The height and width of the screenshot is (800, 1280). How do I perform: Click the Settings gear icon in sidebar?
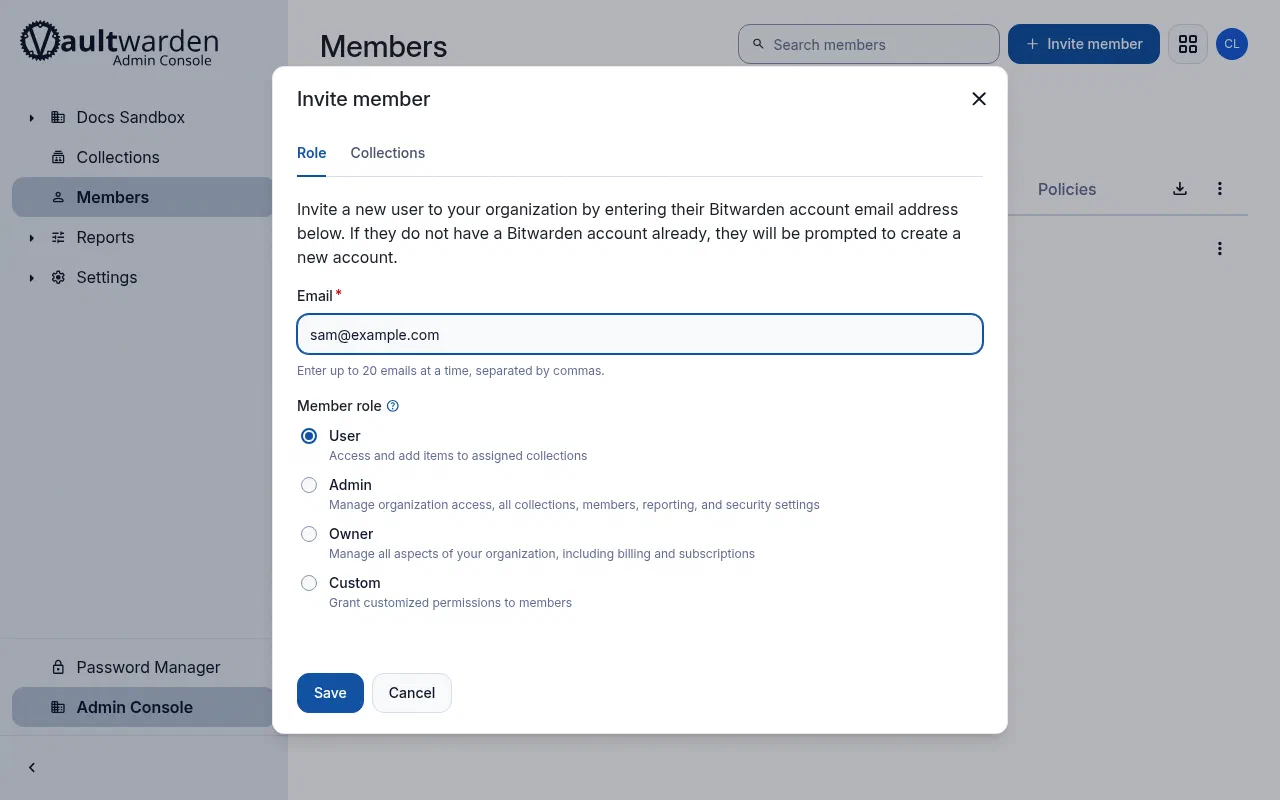click(58, 277)
